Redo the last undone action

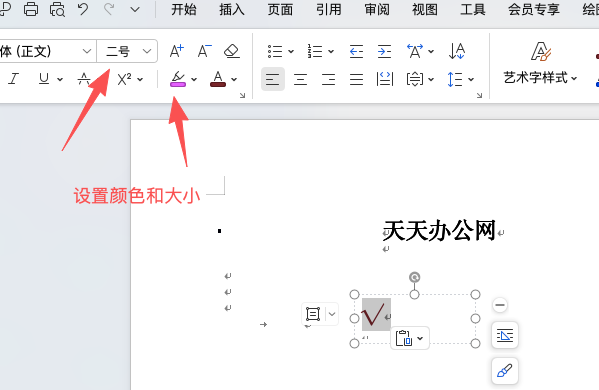click(109, 9)
